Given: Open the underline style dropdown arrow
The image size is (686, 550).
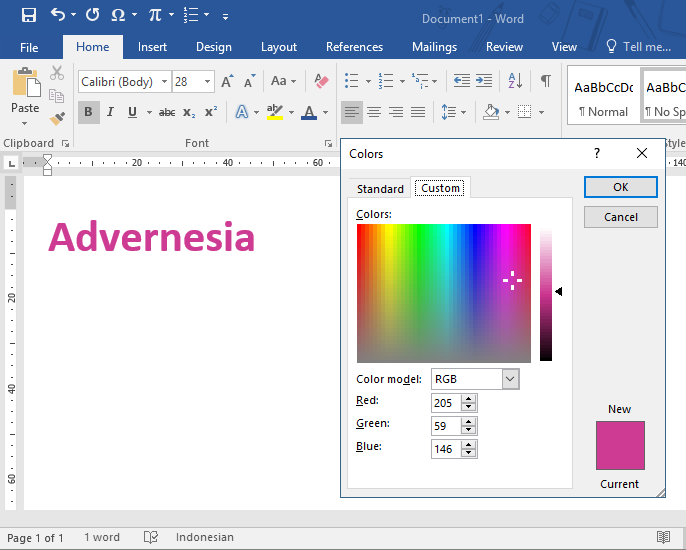Looking at the screenshot, I should point(149,112).
